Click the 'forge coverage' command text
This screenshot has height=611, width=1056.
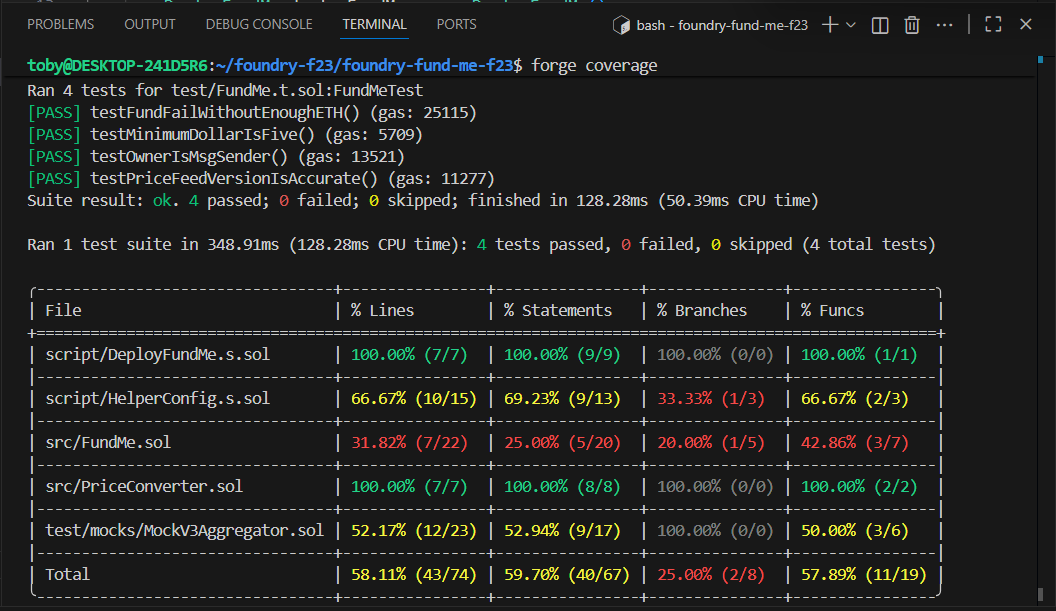[x=594, y=66]
